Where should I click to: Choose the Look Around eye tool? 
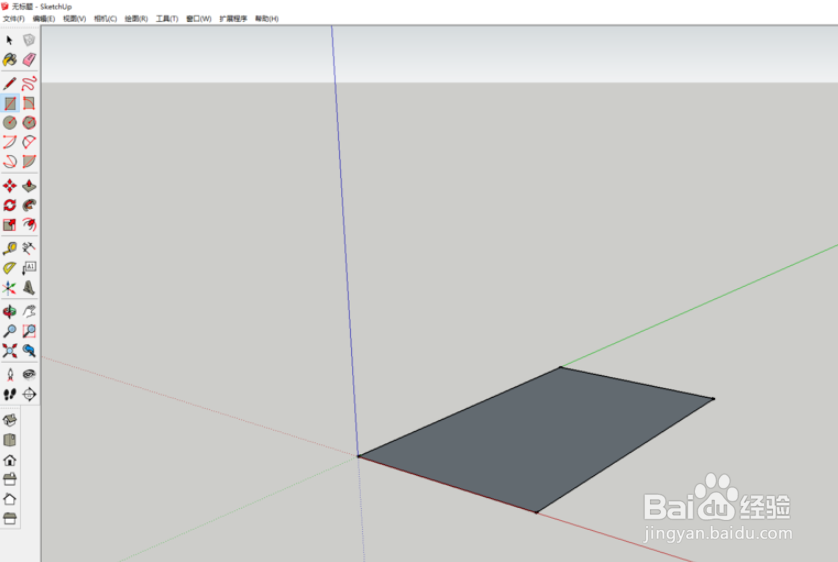point(29,374)
